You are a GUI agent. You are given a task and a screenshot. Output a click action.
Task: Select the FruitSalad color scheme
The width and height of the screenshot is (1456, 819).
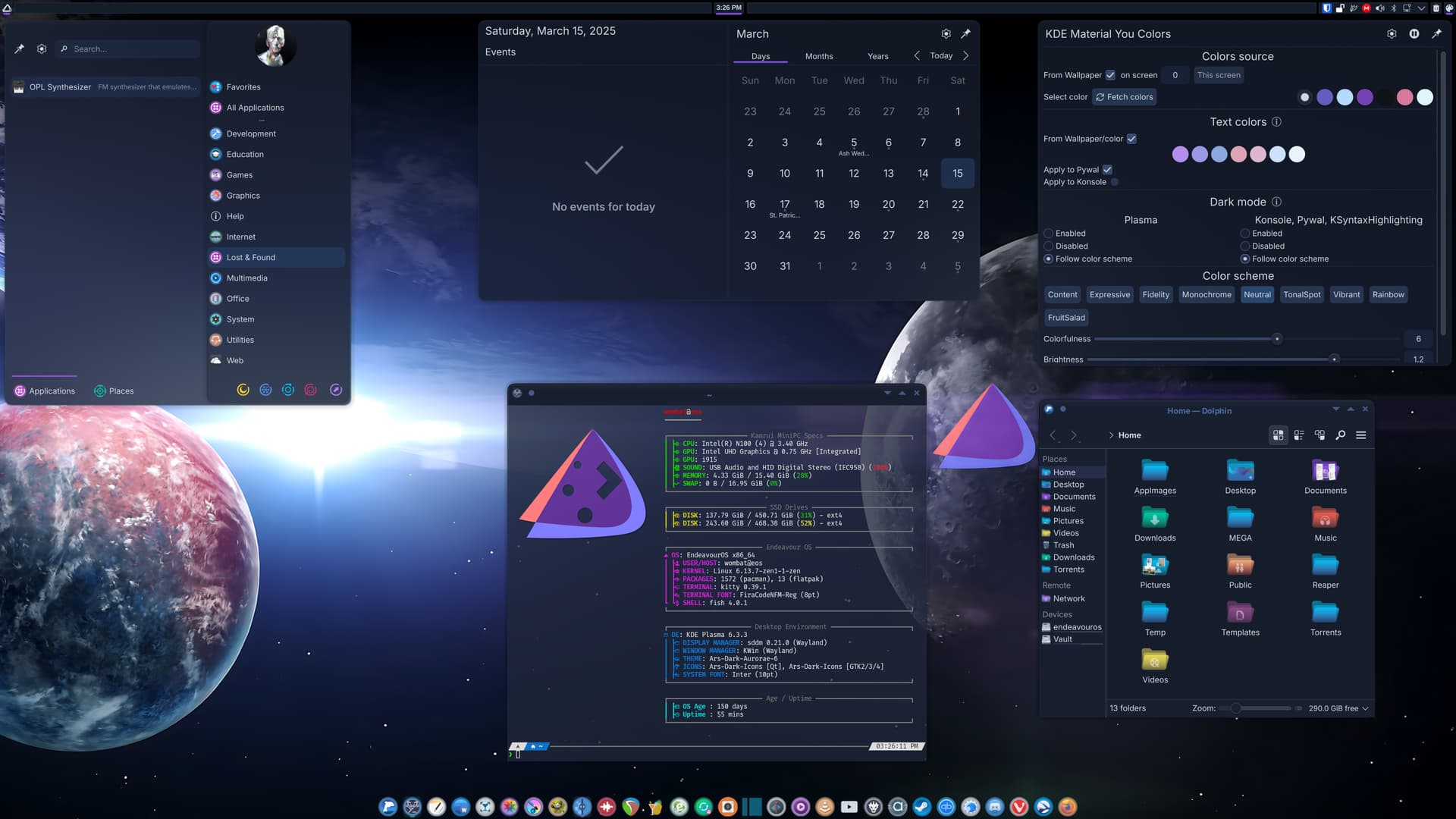click(1066, 318)
